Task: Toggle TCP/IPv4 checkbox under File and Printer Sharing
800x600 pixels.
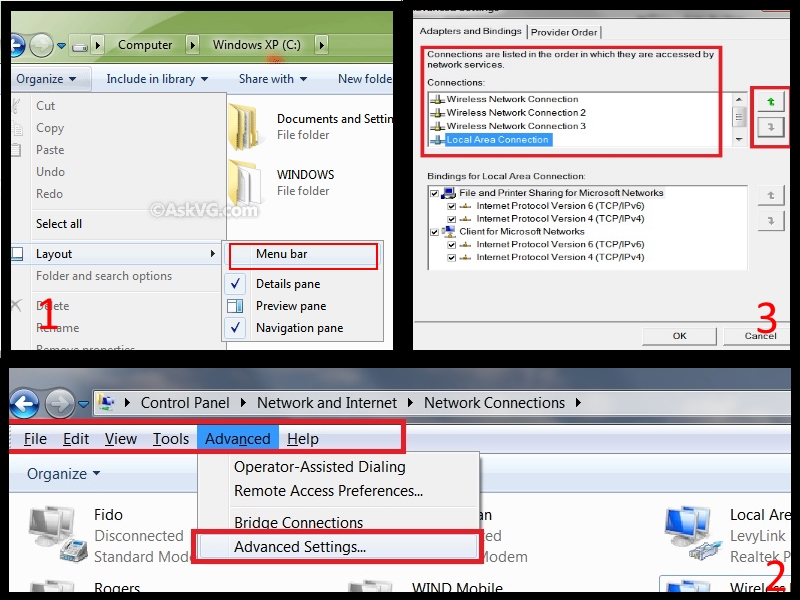Action: pyautogui.click(x=452, y=219)
